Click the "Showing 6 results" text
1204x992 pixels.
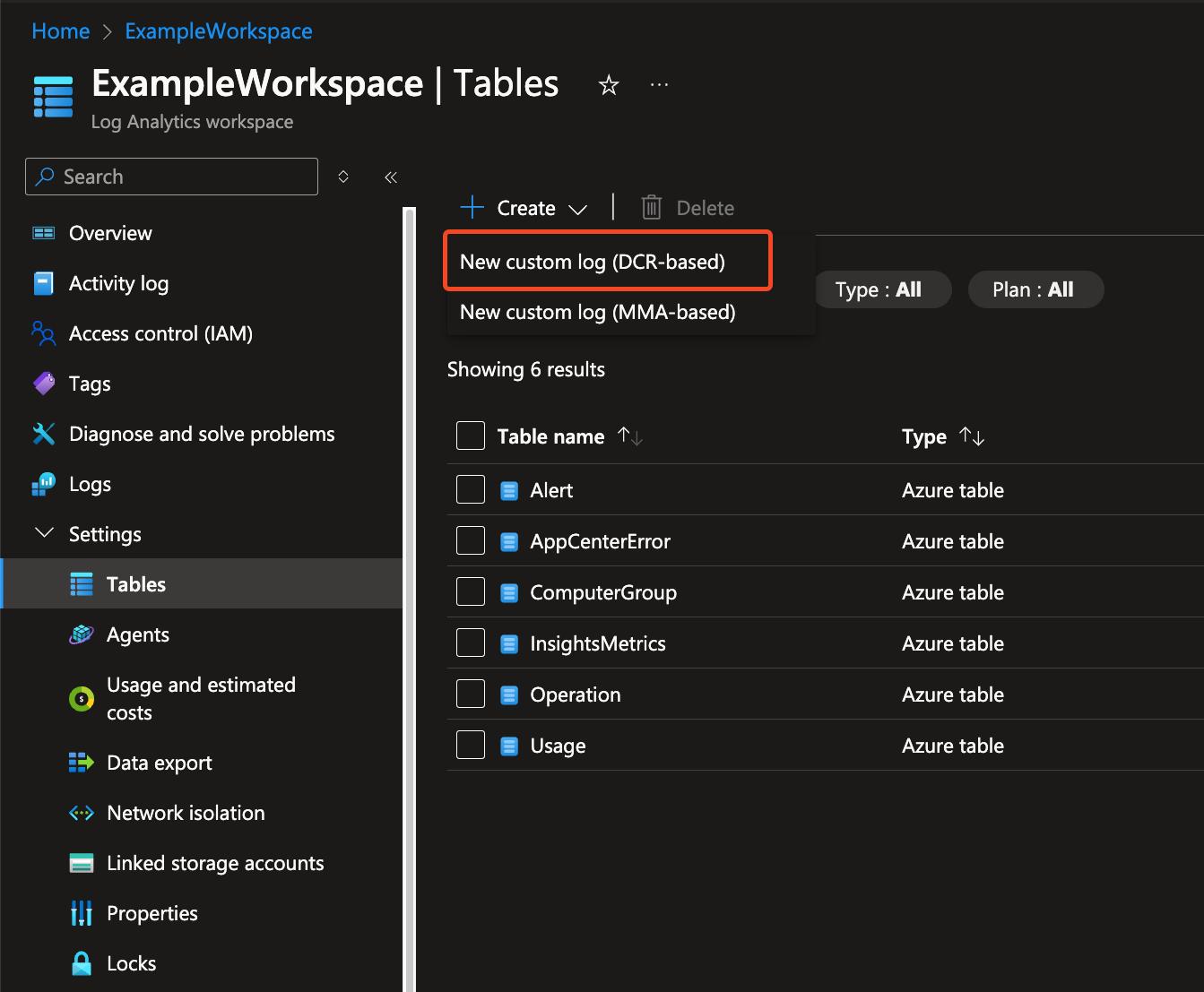point(526,369)
